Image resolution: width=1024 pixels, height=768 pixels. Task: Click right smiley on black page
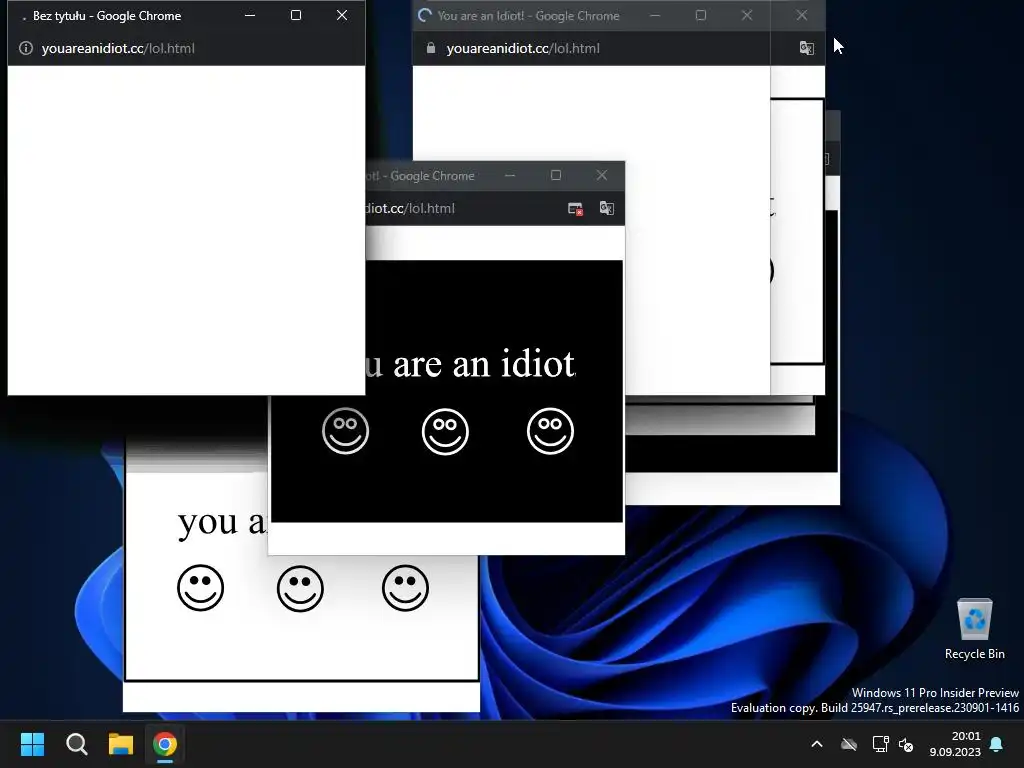551,431
